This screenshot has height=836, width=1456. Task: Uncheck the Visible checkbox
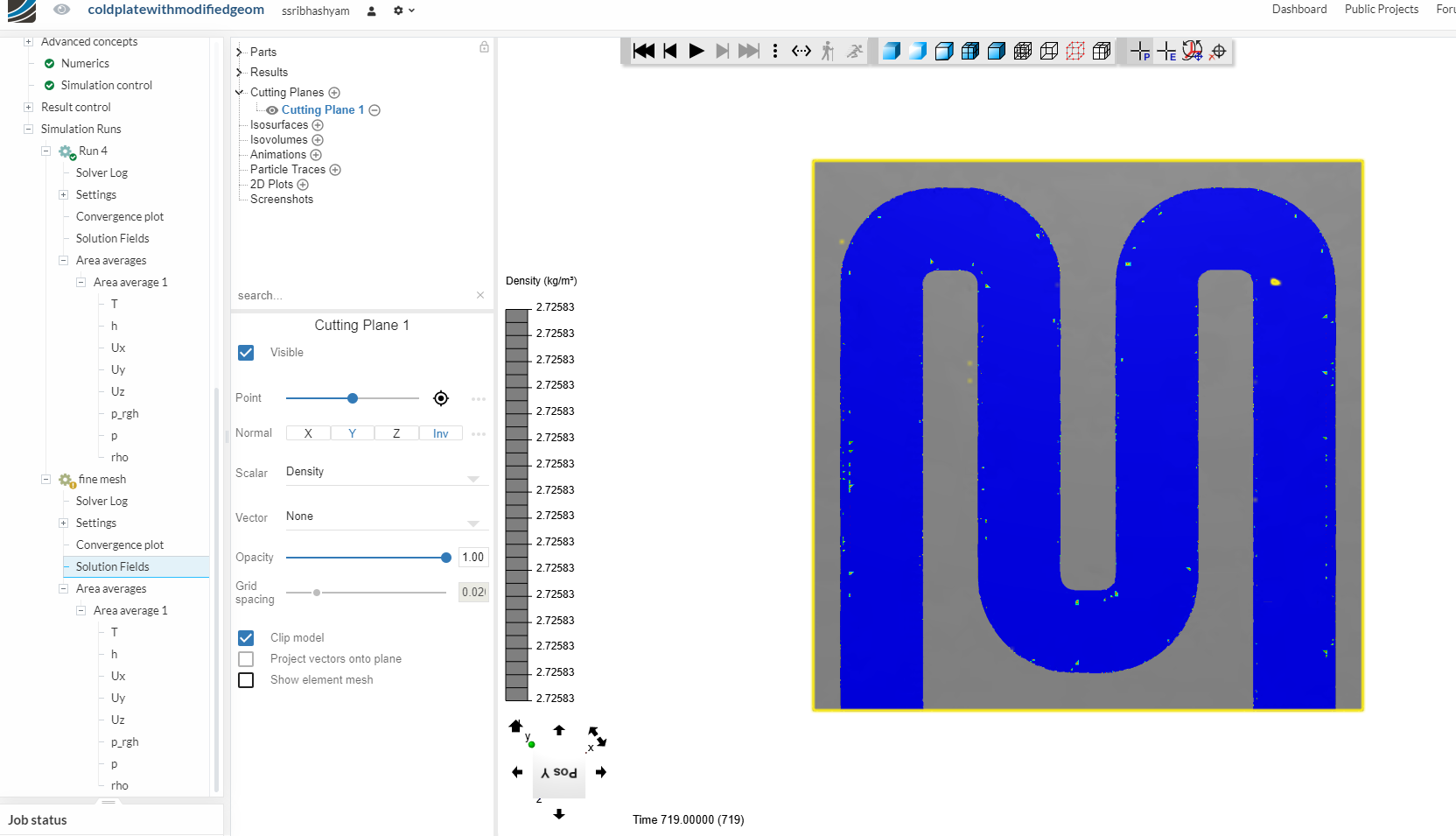pos(246,353)
